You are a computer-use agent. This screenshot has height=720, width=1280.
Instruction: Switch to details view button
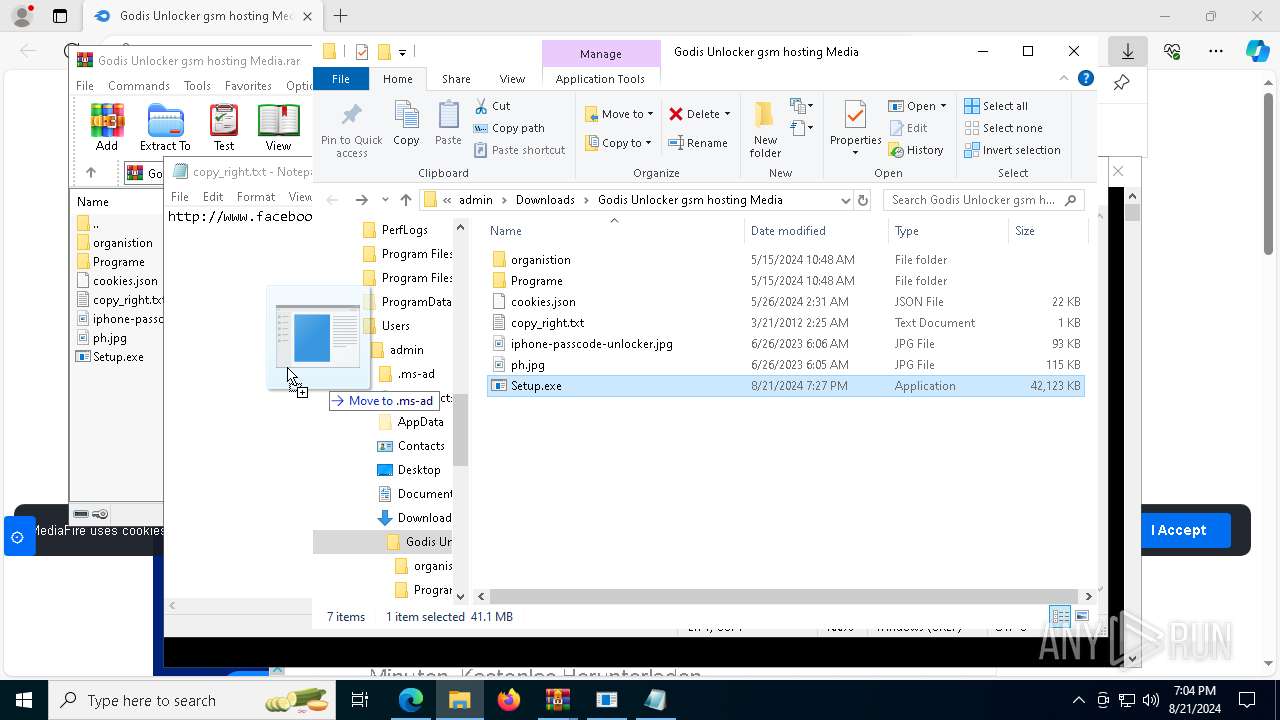[x=1060, y=617]
